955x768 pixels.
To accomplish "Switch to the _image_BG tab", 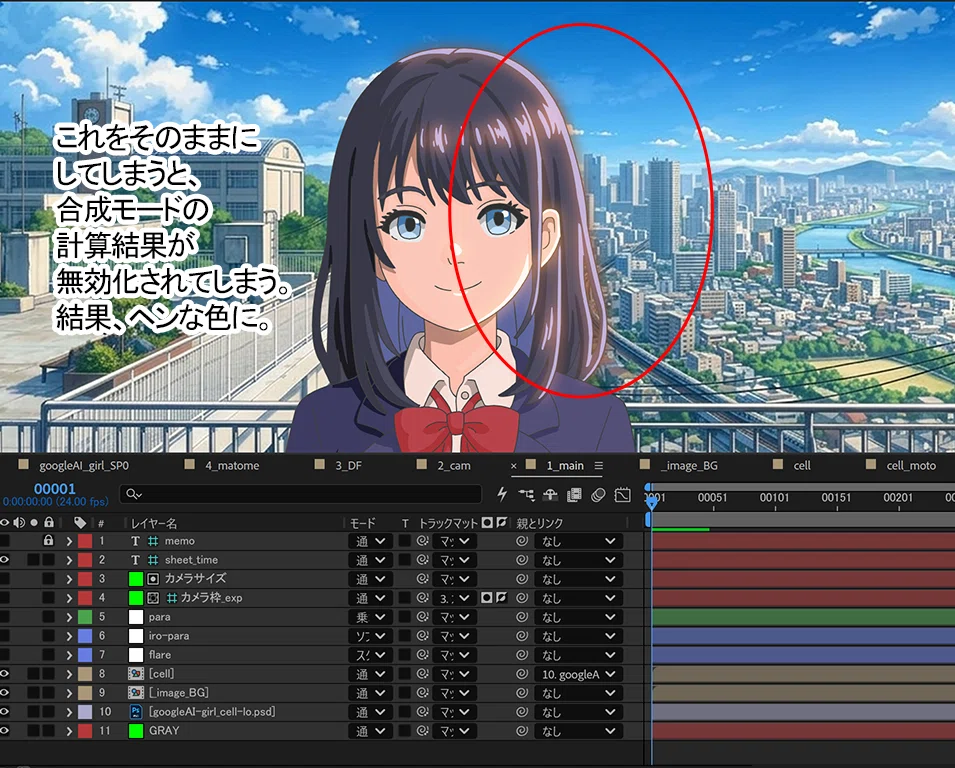I will [689, 466].
